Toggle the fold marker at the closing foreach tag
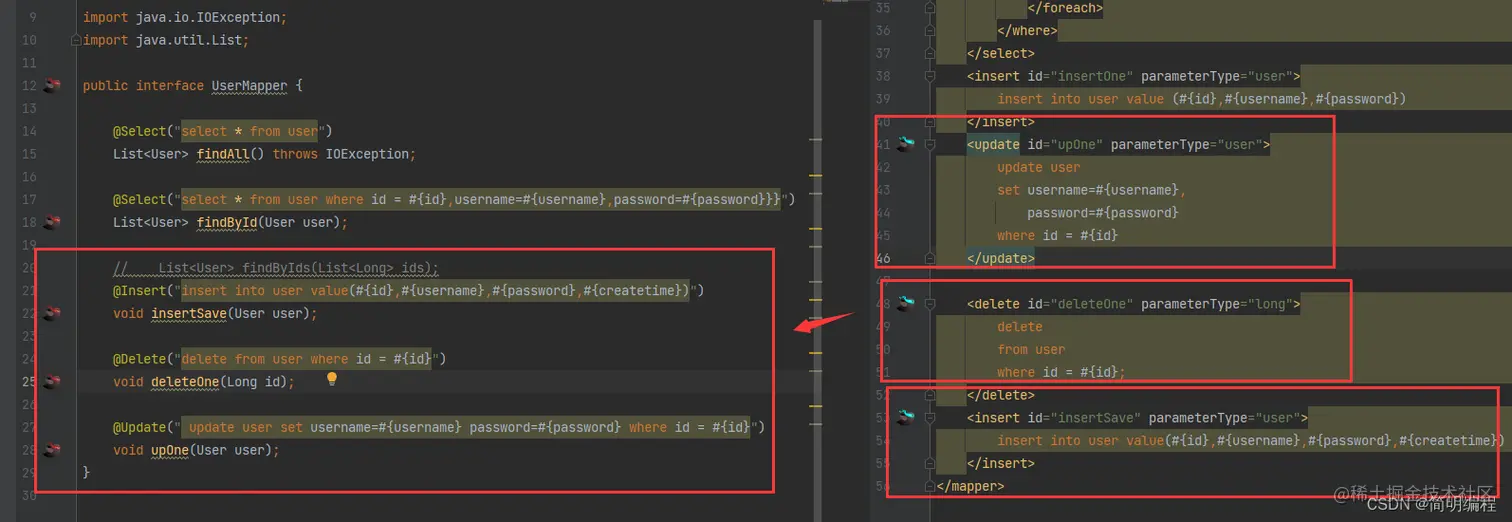This screenshot has width=1512, height=522. (930, 8)
